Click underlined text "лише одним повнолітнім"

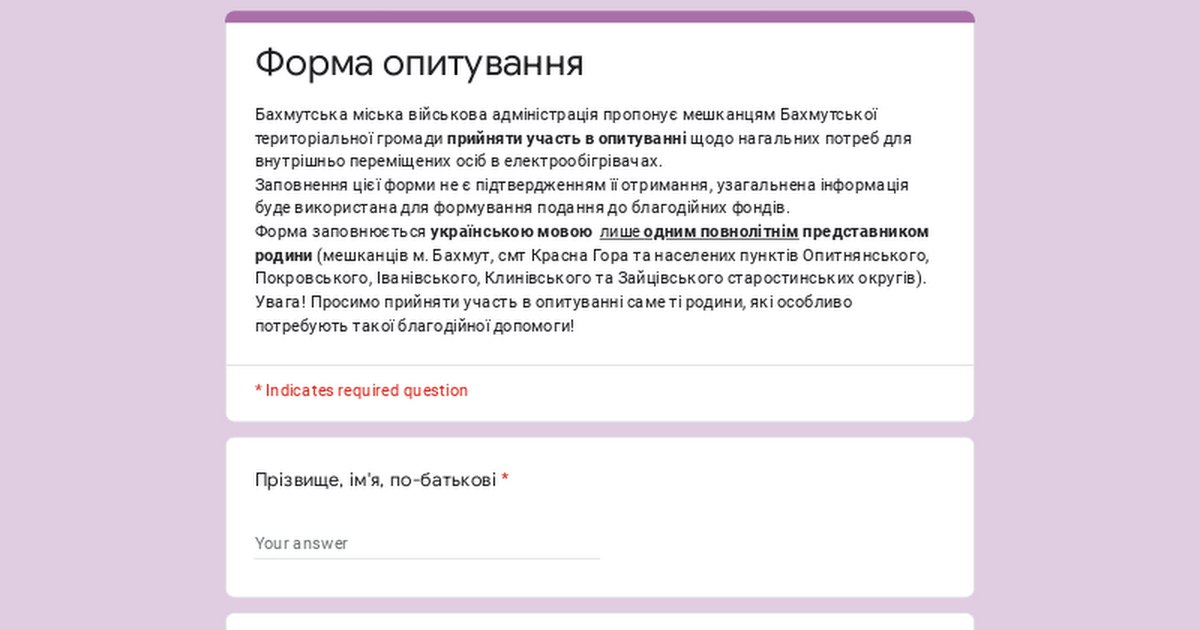698,232
